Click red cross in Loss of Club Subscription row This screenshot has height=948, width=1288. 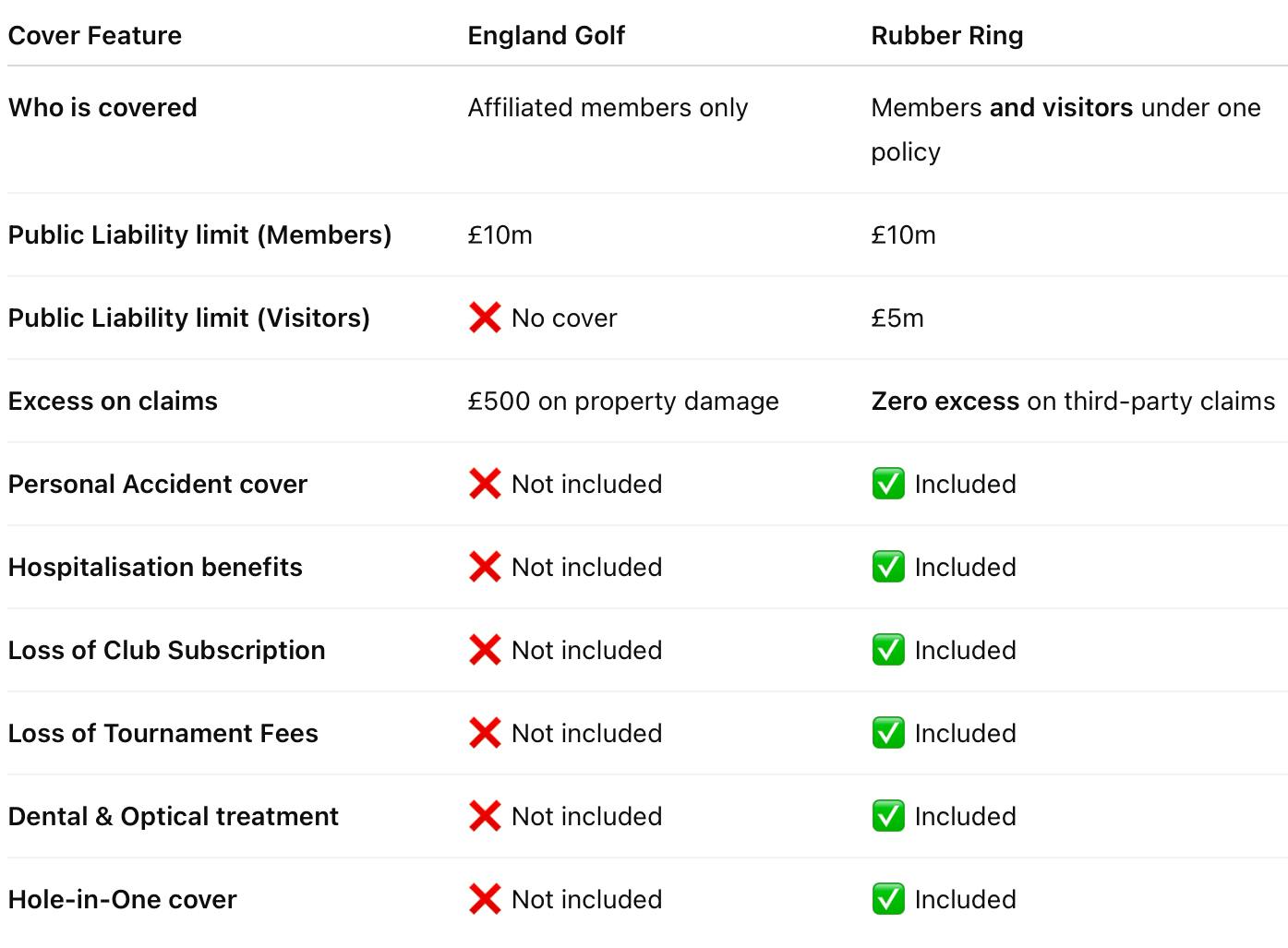[x=485, y=650]
